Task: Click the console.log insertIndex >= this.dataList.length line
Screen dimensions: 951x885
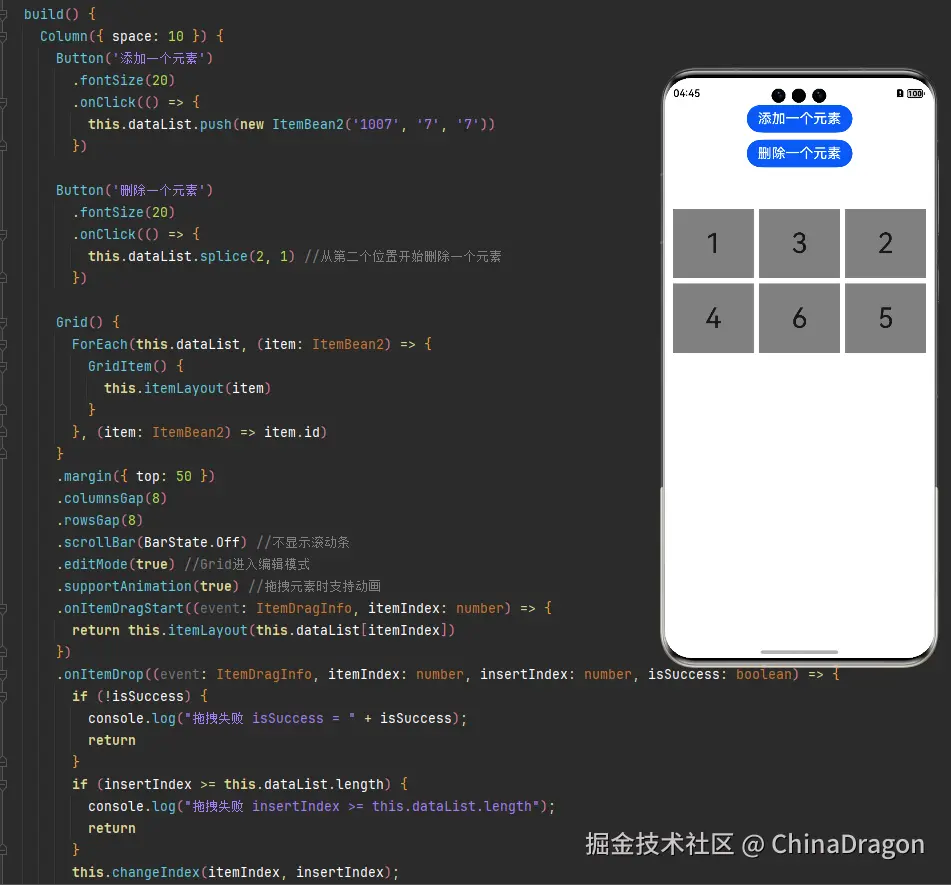Action: pos(321,806)
